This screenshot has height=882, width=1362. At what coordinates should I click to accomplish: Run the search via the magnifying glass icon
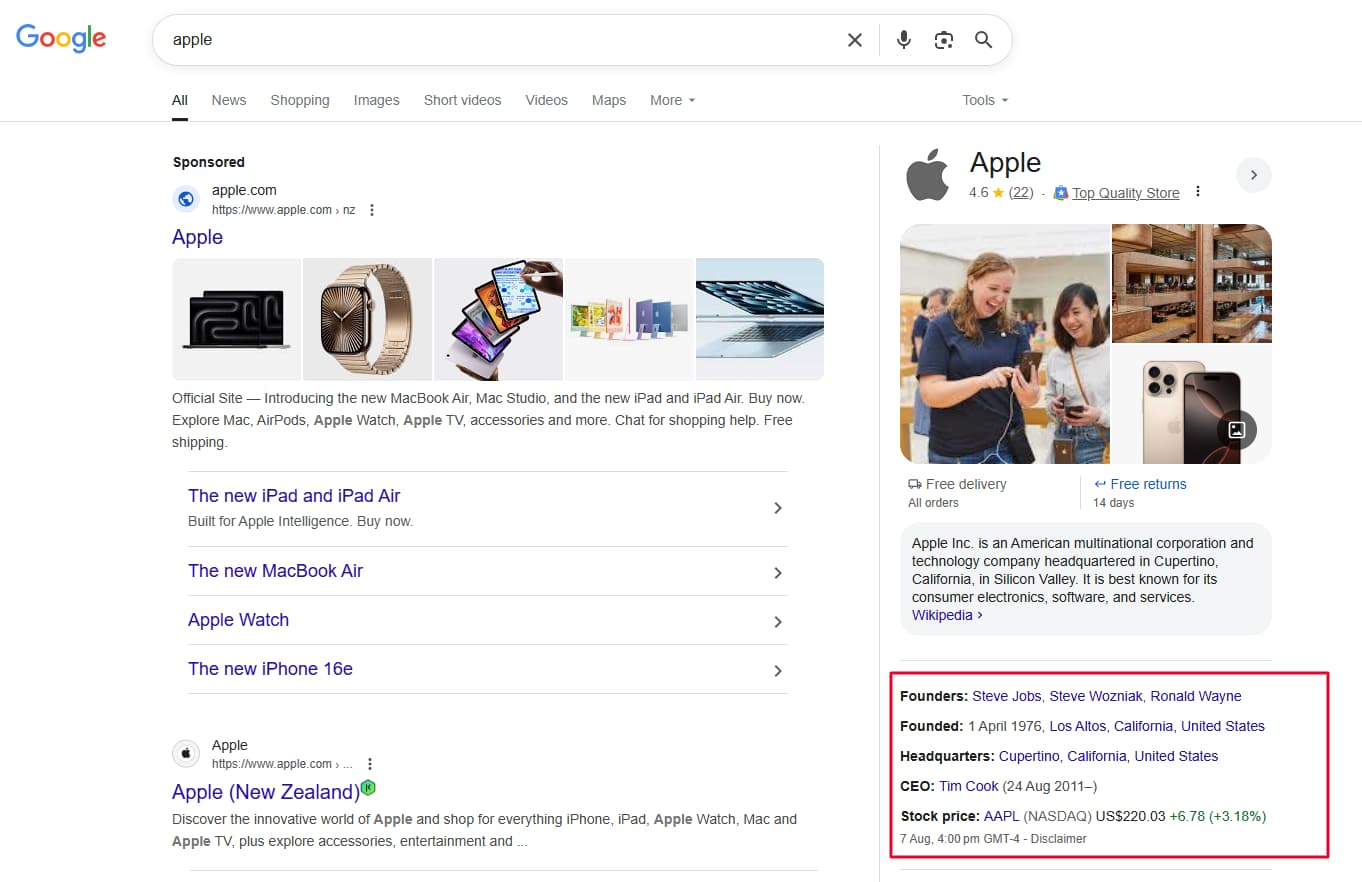[x=983, y=40]
